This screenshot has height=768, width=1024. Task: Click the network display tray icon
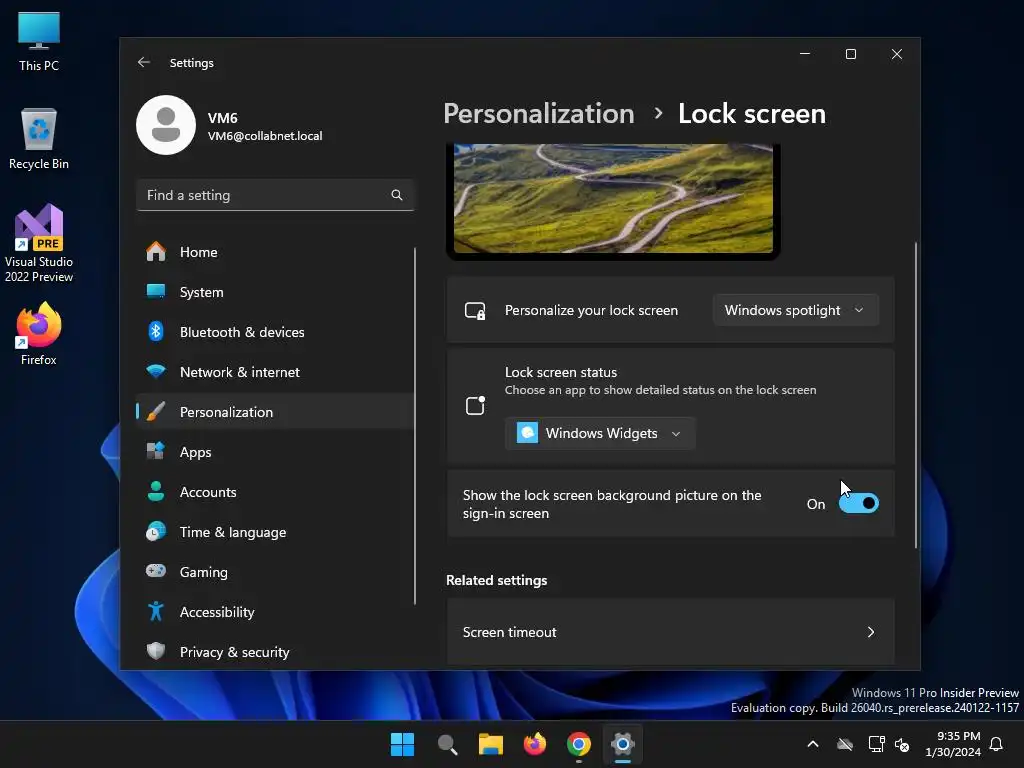876,744
